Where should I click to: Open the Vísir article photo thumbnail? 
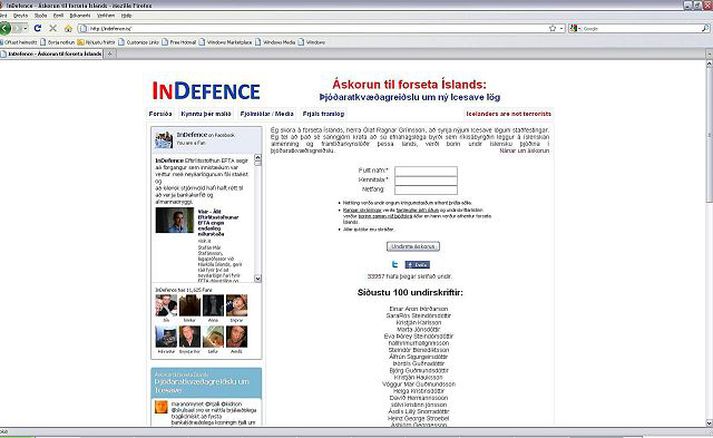tap(175, 220)
